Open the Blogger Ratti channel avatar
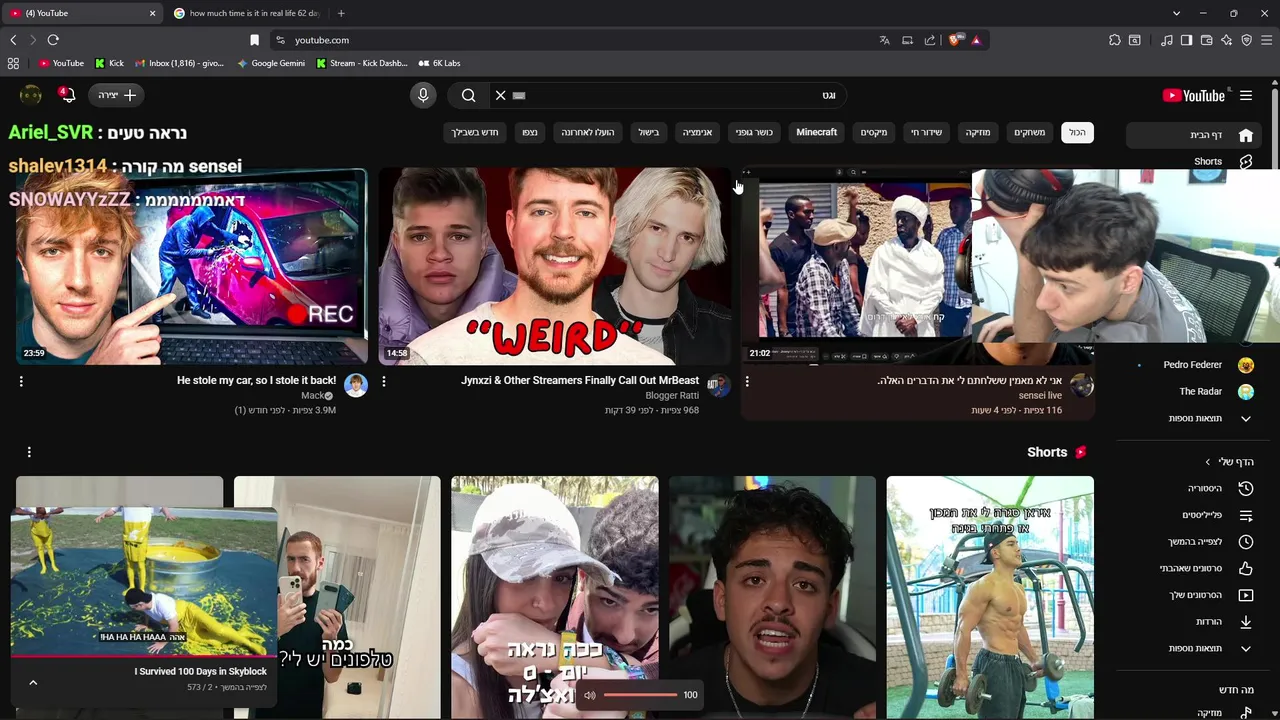Screen dimensions: 1280x720 (719, 385)
